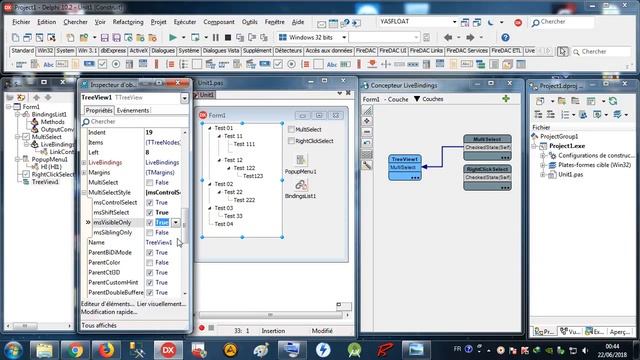Select the FireDAC palette tab
Screen dimensions: 640x360
tap(366, 51)
